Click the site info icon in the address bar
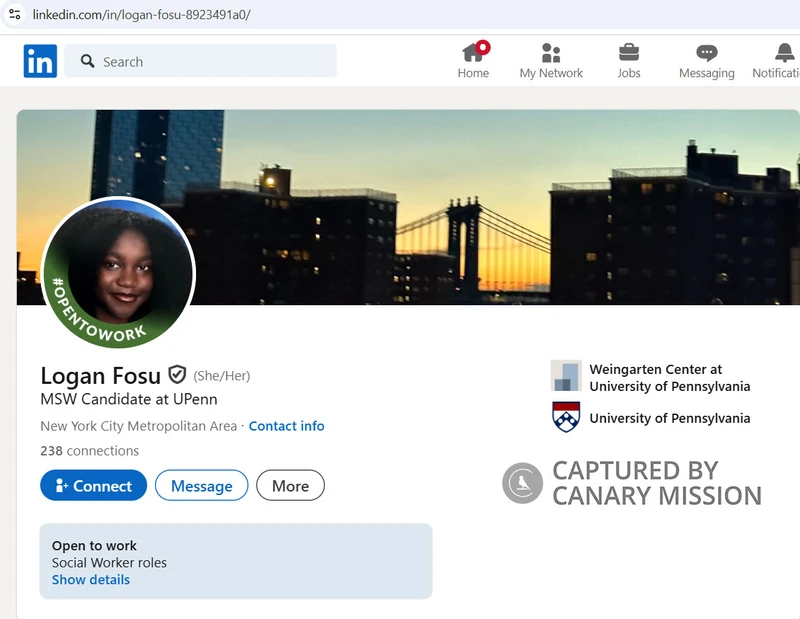 pyautogui.click(x=15, y=14)
